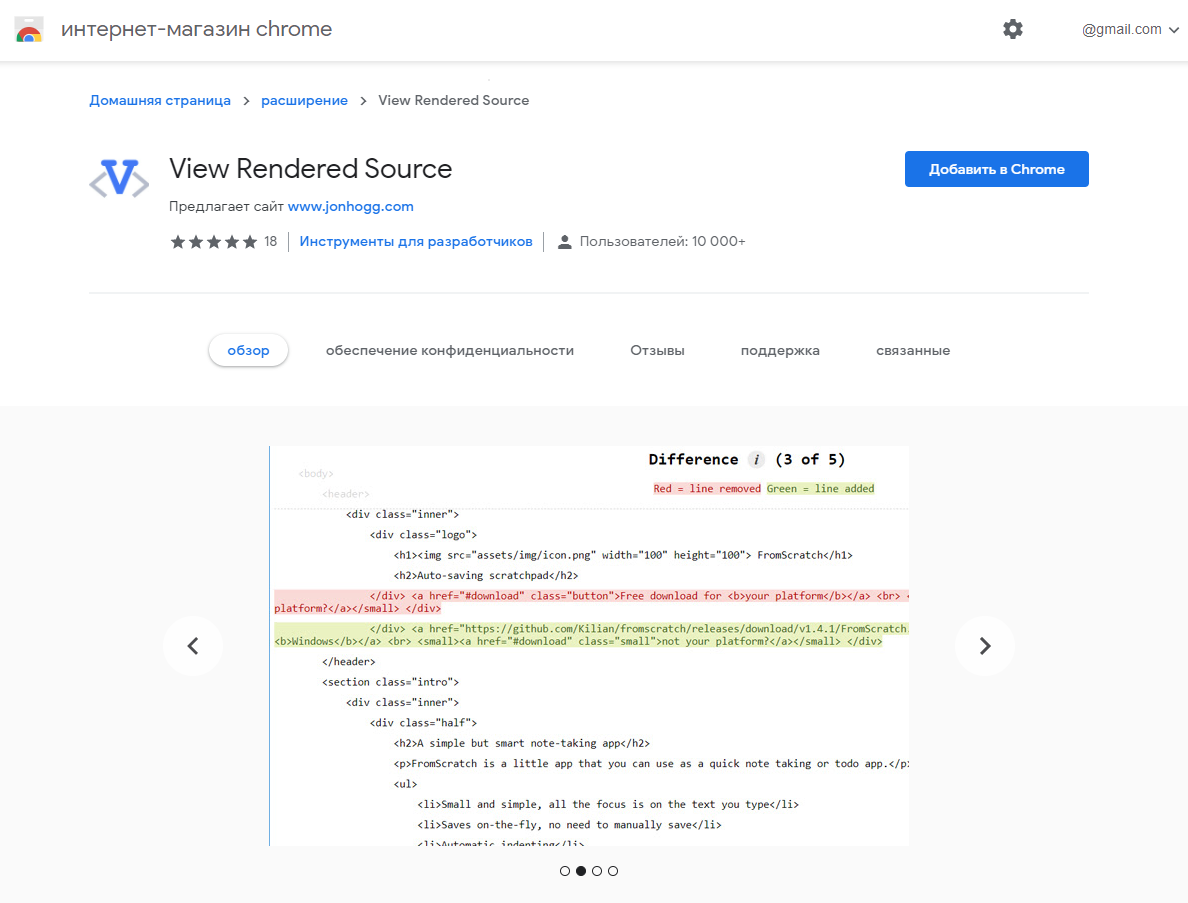The image size is (1188, 903).
Task: Go to Домашняя страница breadcrumb
Action: coord(160,100)
